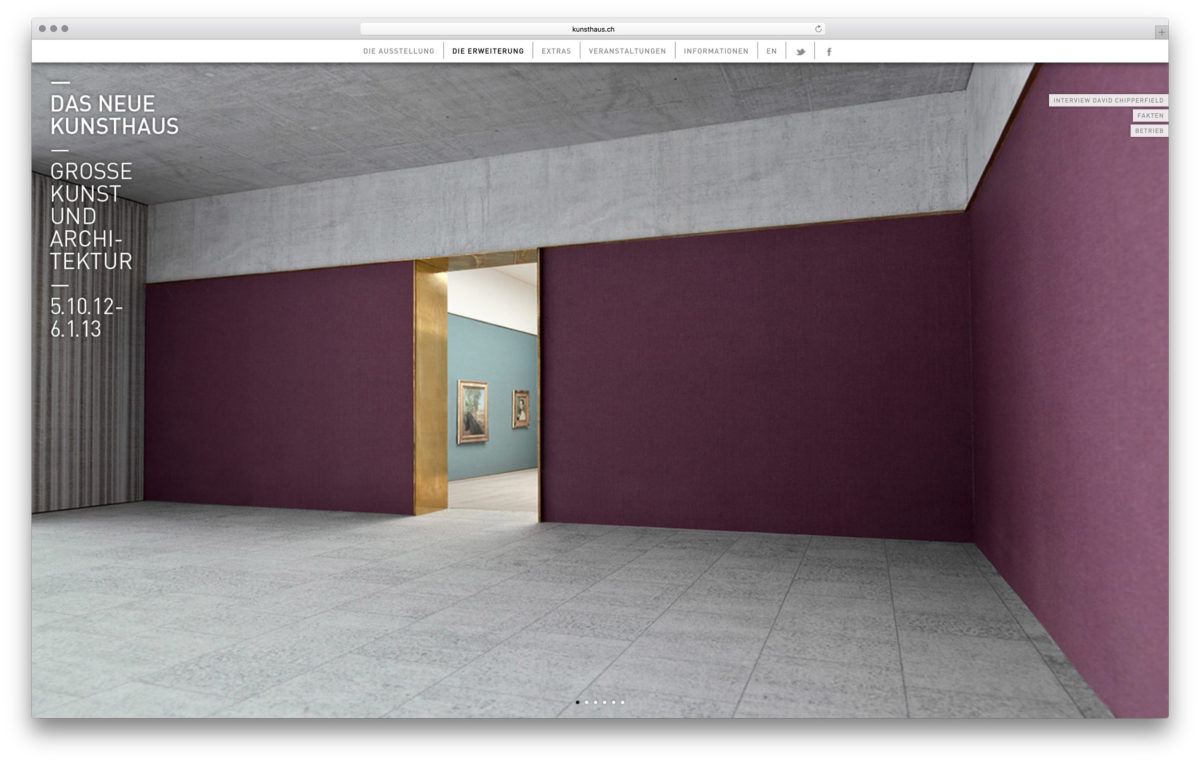This screenshot has height=763, width=1200.
Task: Switch language to EN
Action: 771,51
